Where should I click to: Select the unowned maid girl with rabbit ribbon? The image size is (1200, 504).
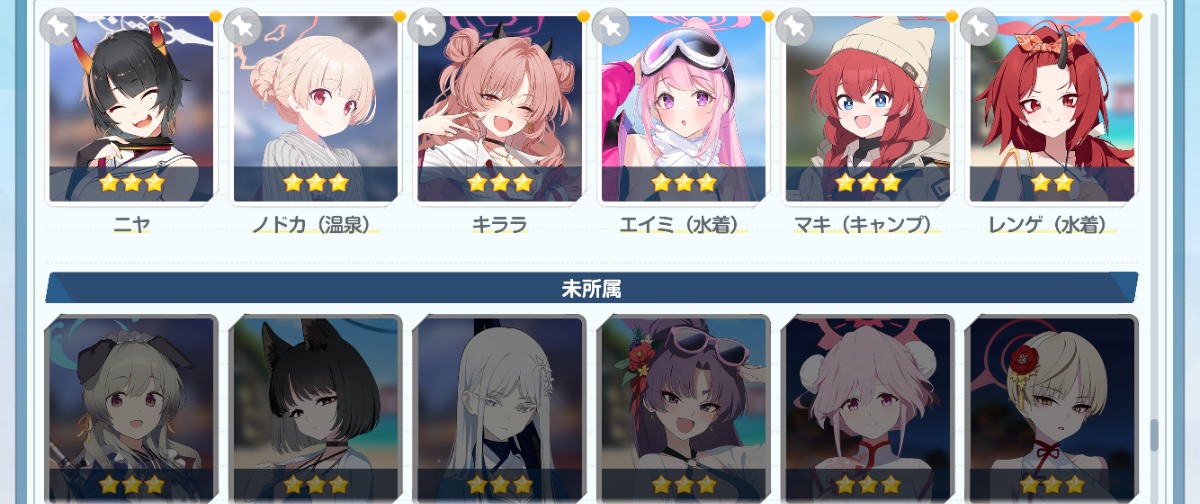coord(132,408)
